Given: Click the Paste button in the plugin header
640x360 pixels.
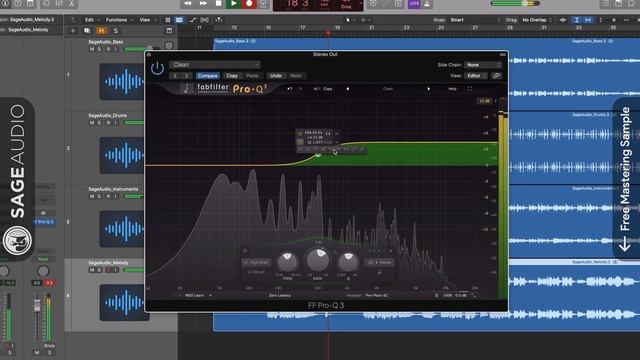Looking at the screenshot, I should coord(252,76).
